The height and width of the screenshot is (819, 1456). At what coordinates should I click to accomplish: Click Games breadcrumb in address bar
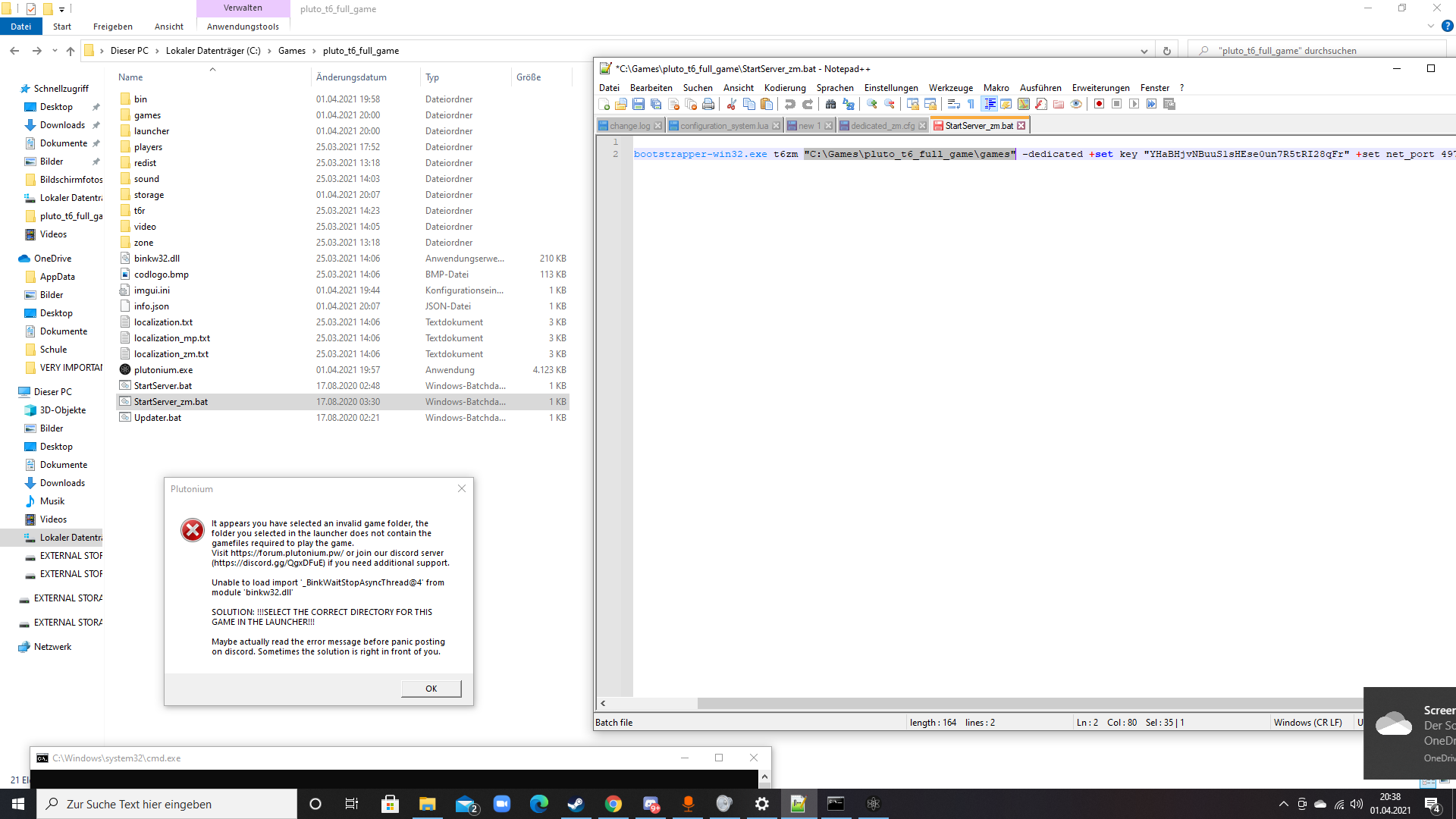coord(292,51)
